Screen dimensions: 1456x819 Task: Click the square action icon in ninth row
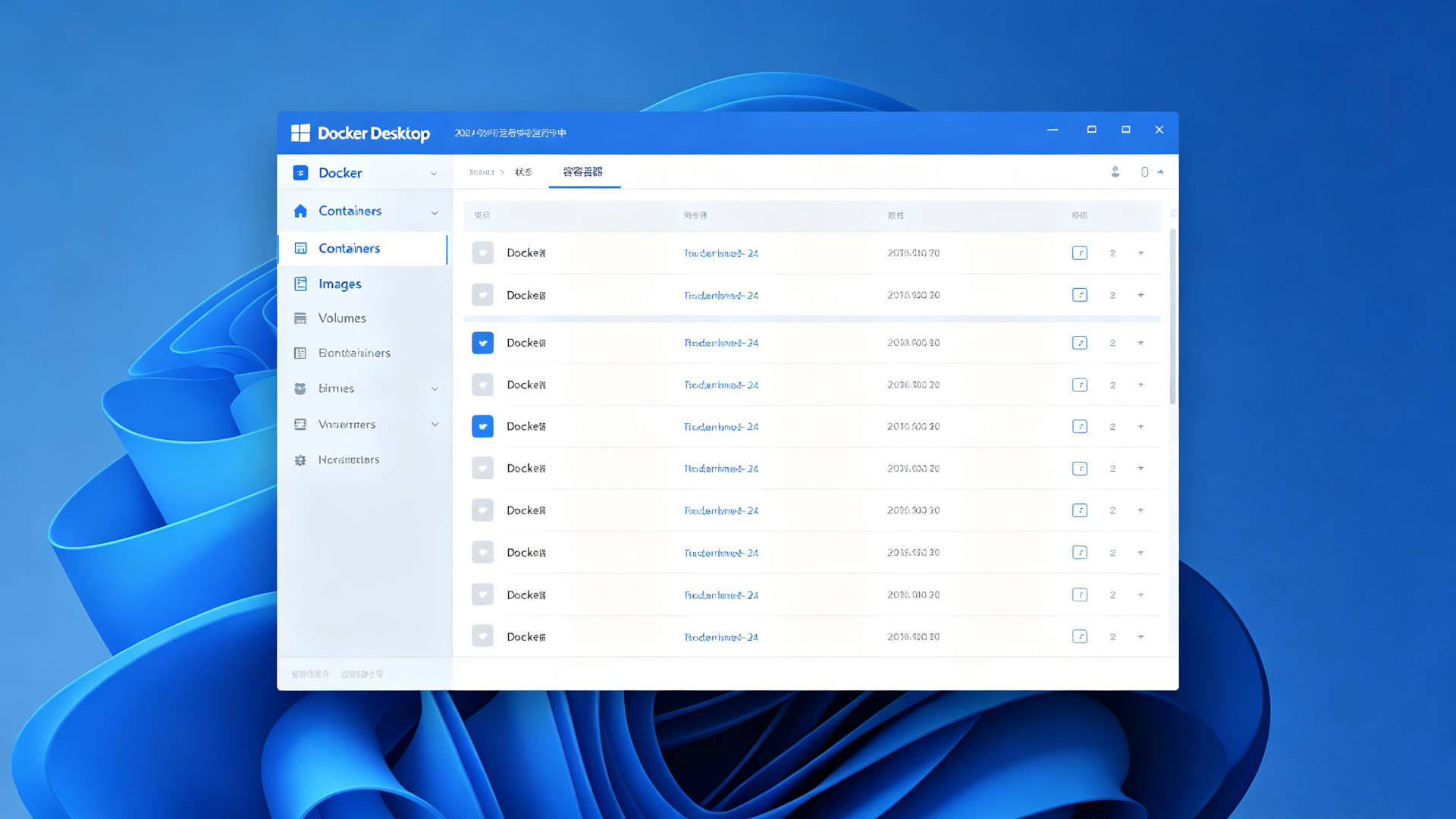tap(1080, 595)
